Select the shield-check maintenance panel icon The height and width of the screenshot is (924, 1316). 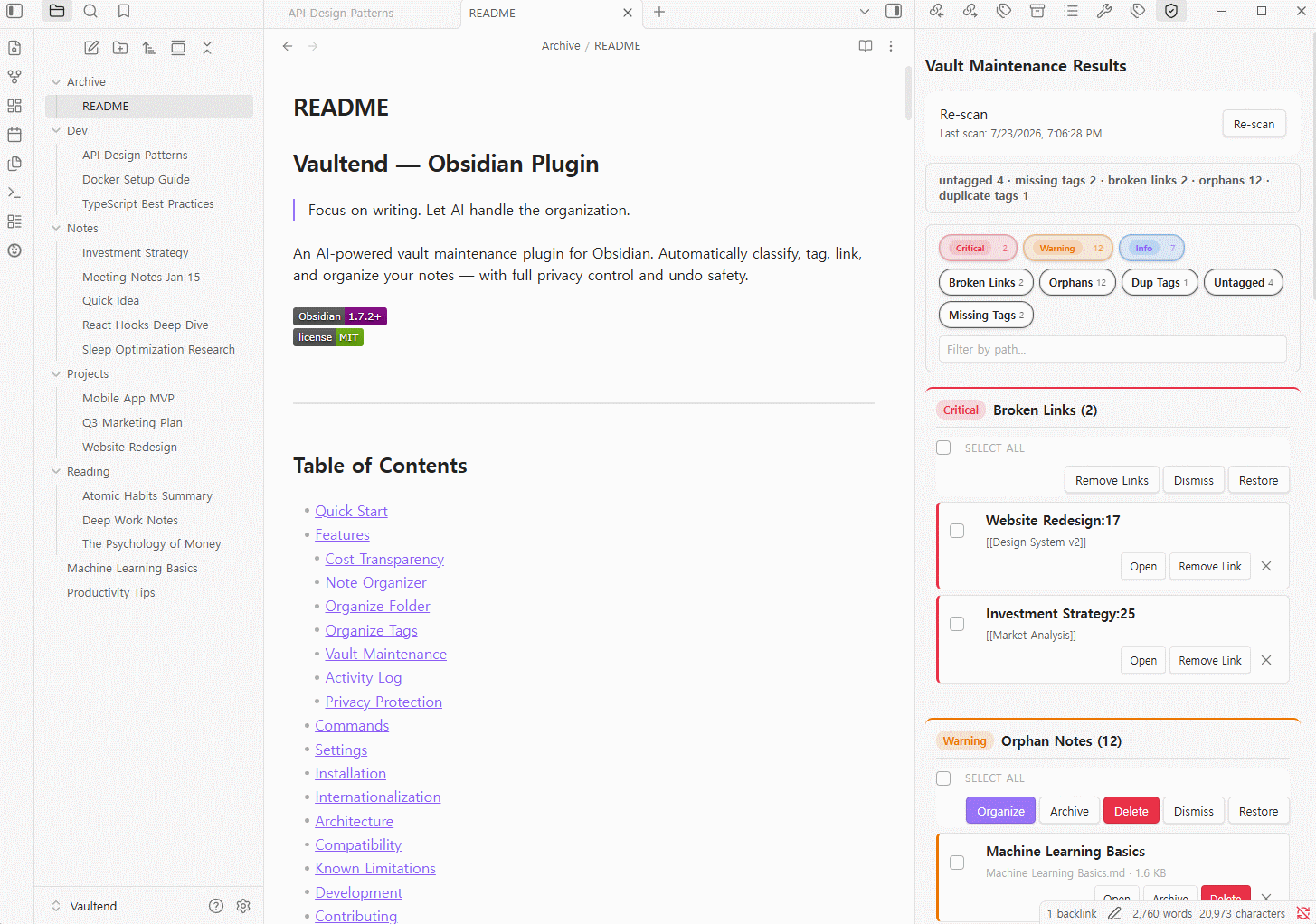tap(1171, 11)
